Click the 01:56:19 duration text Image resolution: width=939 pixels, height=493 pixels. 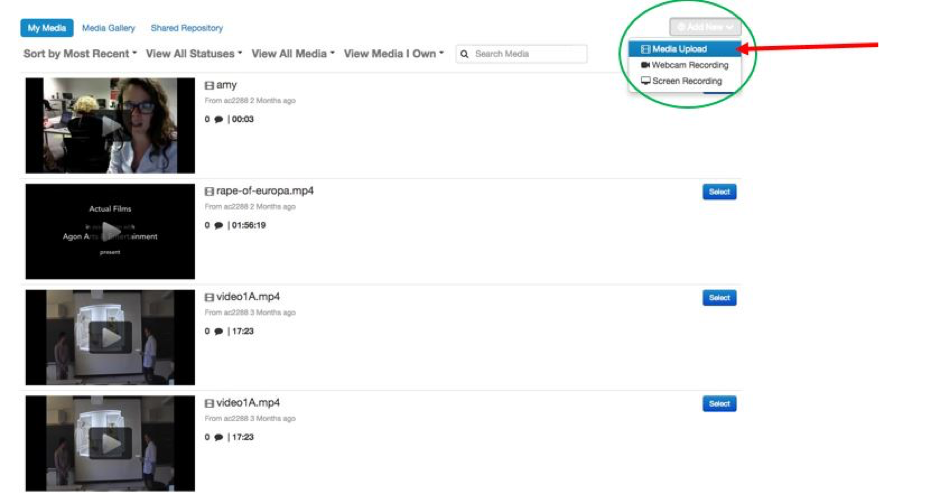pos(249,225)
